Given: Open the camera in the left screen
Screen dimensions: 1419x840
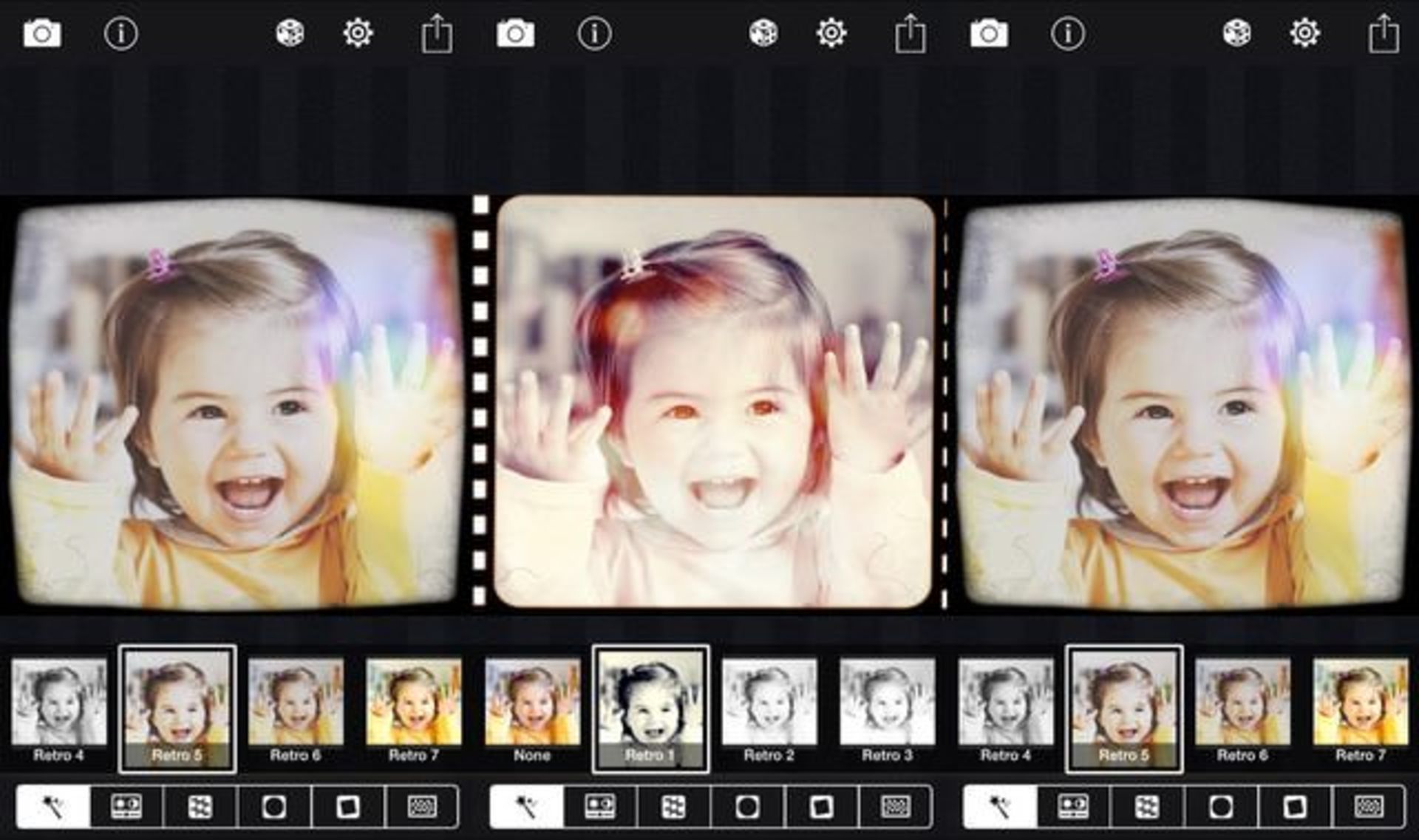Looking at the screenshot, I should click(42, 34).
